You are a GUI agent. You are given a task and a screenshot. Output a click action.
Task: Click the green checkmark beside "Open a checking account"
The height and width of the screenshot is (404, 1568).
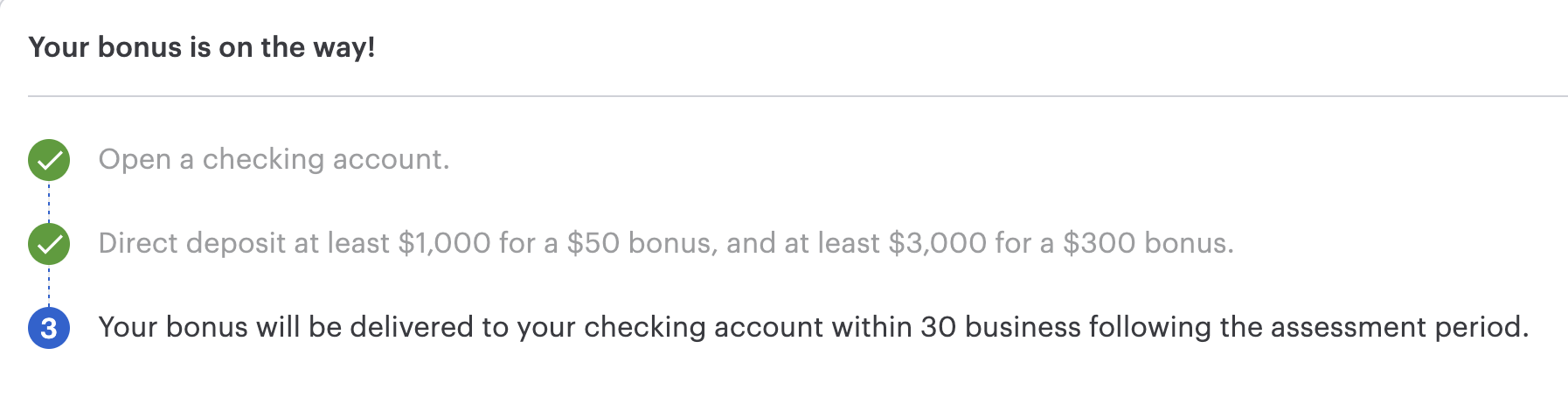[49, 160]
